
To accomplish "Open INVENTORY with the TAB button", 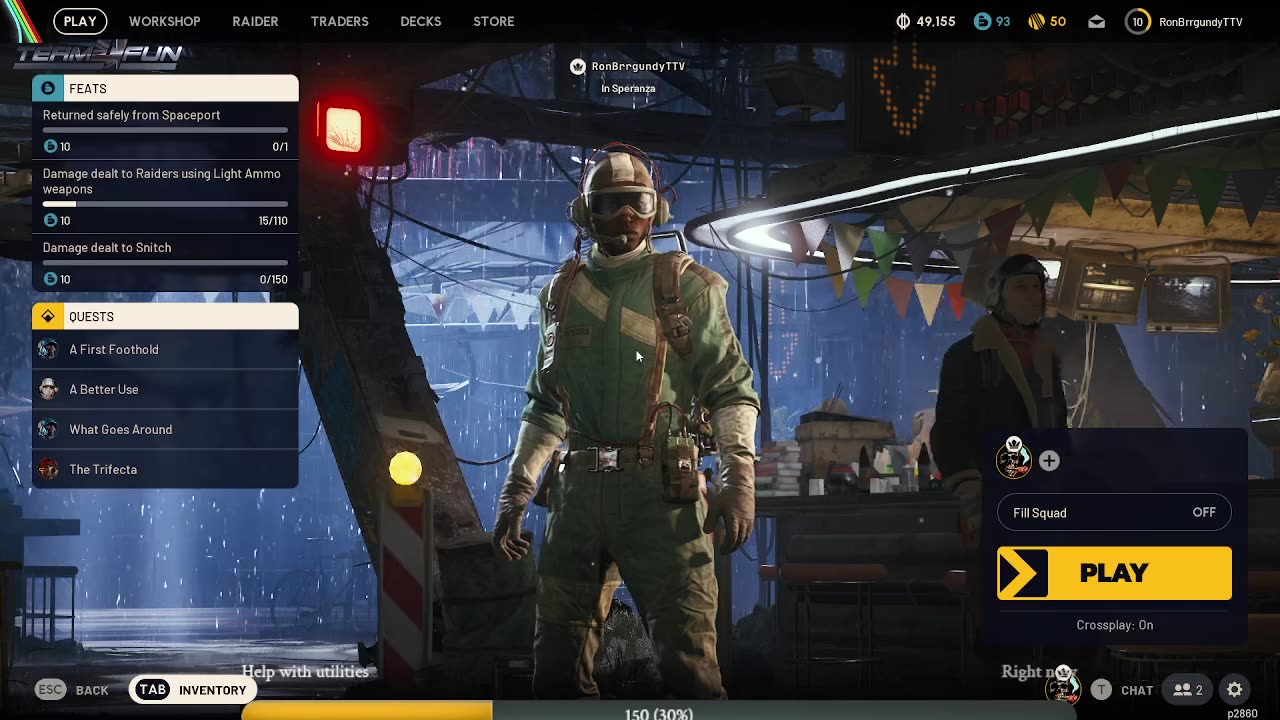I will pyautogui.click(x=191, y=690).
